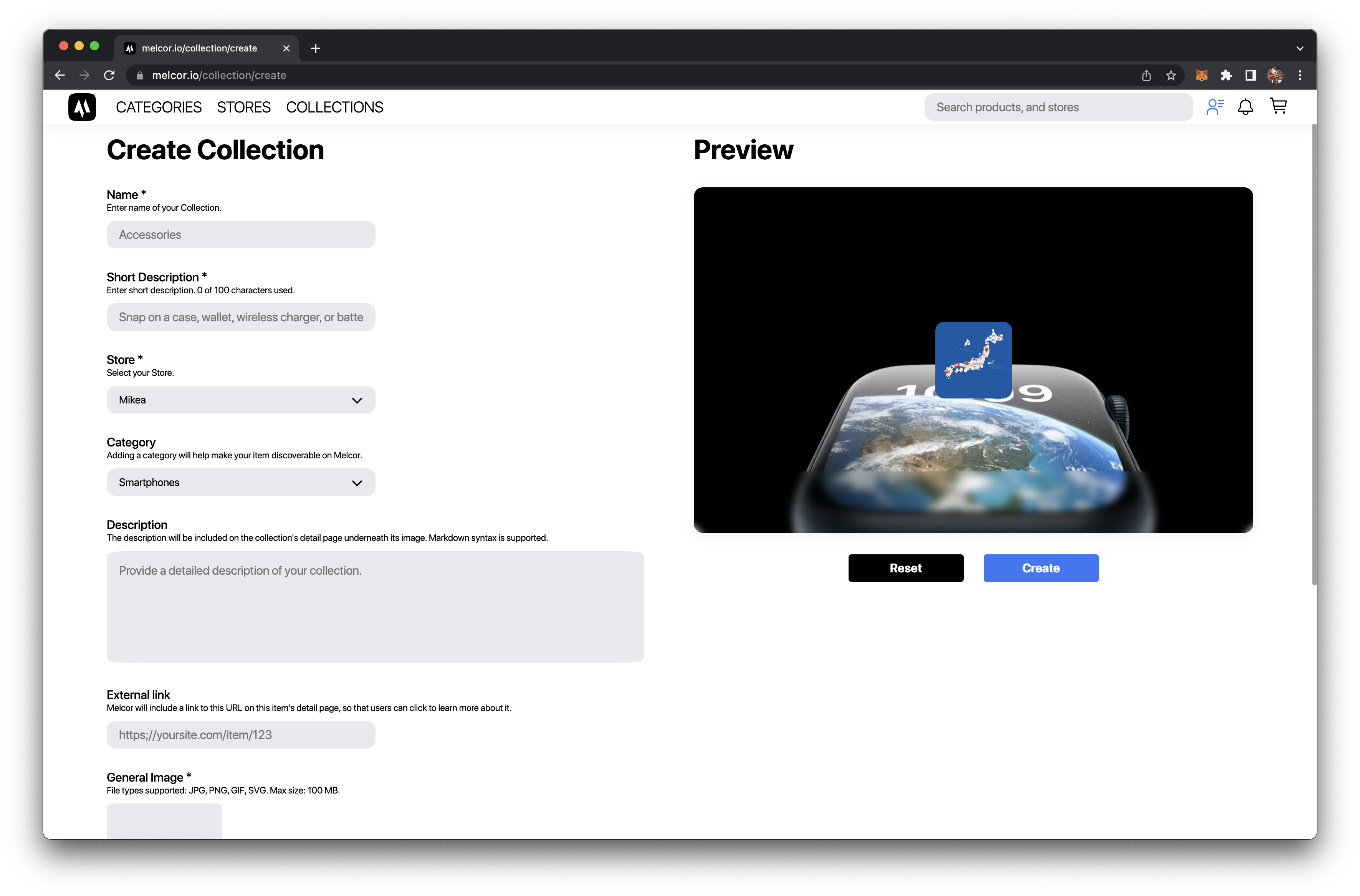
Task: Click the Melcor logo icon in navbar
Action: click(x=82, y=107)
